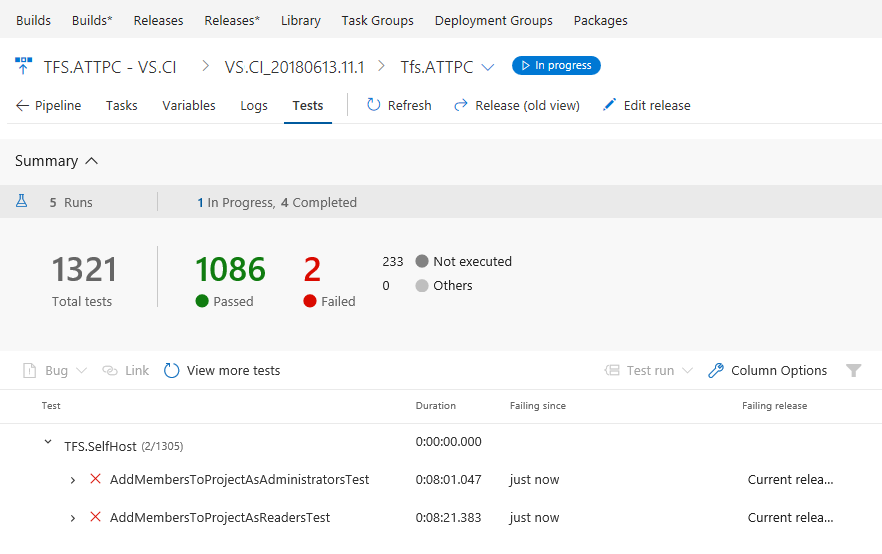882x554 pixels.
Task: Click View more tests
Action: (233, 371)
